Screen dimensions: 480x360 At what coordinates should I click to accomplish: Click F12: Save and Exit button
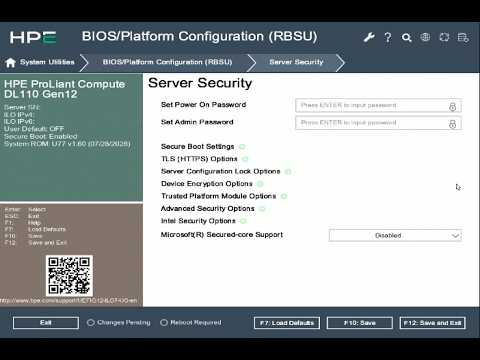point(432,323)
